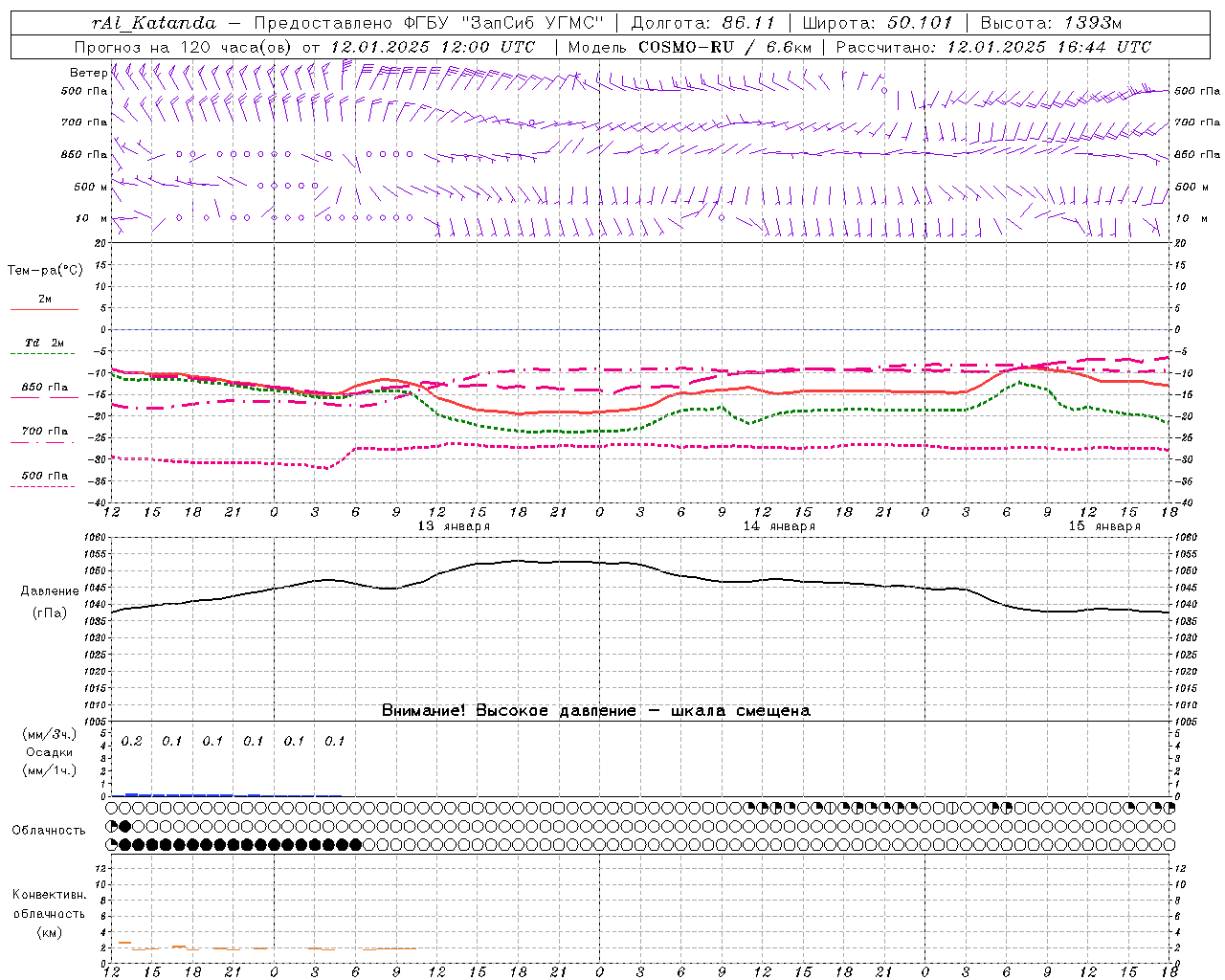1225x980 pixels.
Task: Click the 'Осадки' precipitation label
Action: tap(49, 752)
